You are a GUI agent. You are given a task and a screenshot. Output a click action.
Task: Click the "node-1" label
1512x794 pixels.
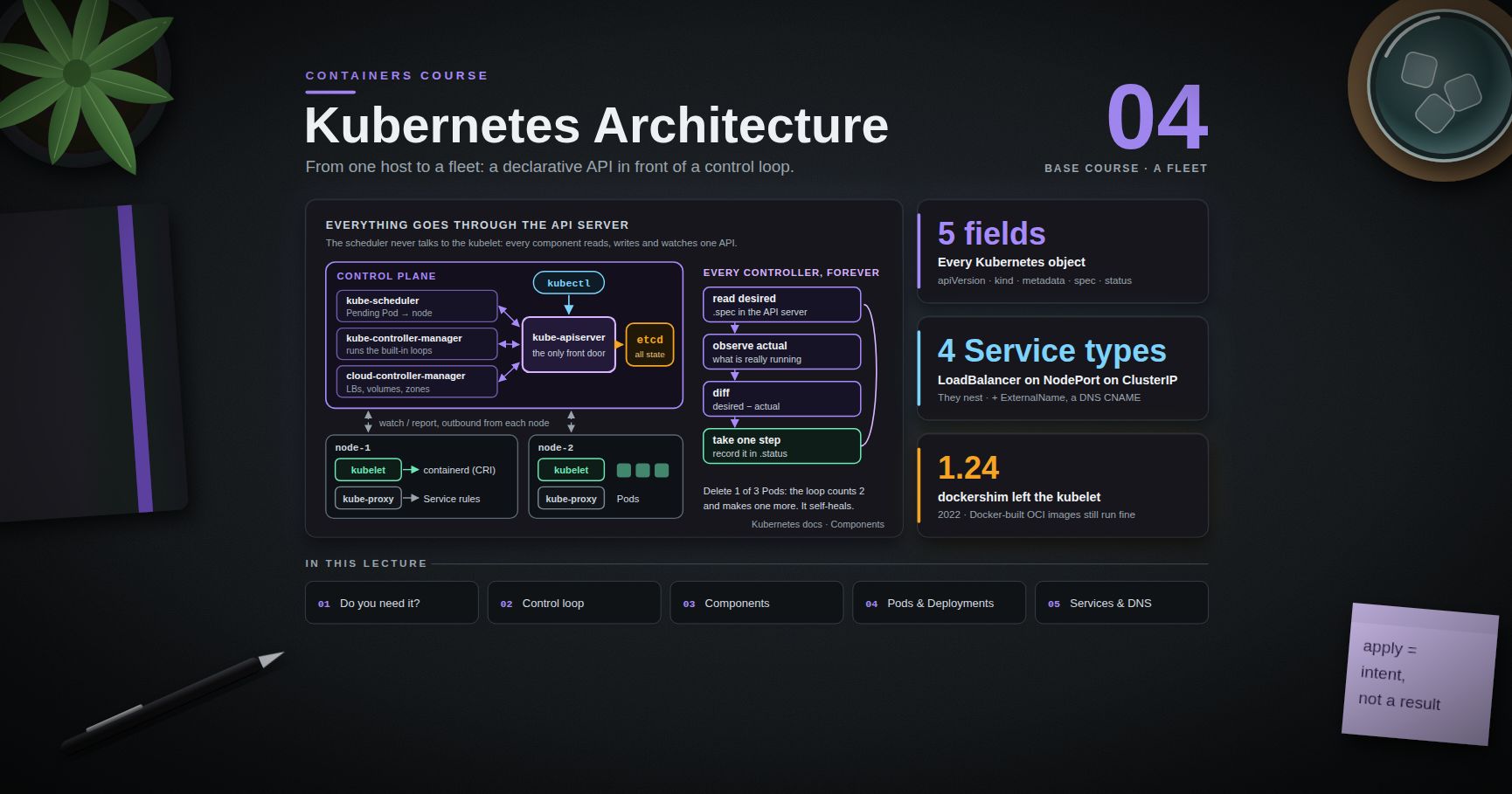point(353,447)
